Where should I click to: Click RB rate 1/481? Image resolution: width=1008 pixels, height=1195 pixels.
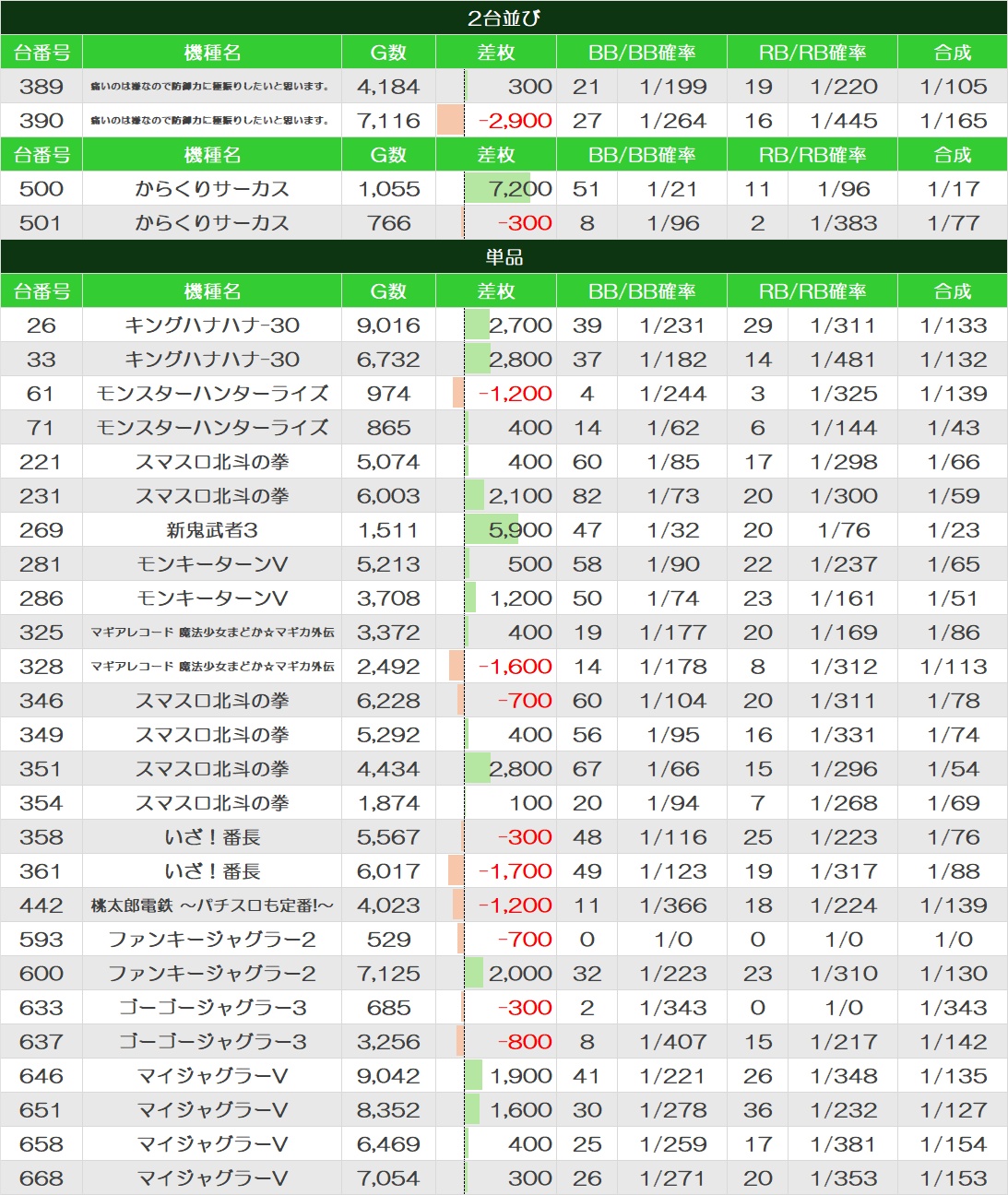point(844,360)
